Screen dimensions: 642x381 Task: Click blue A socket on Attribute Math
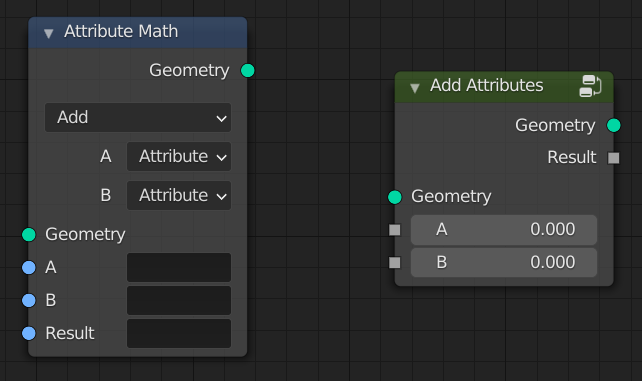[29, 268]
